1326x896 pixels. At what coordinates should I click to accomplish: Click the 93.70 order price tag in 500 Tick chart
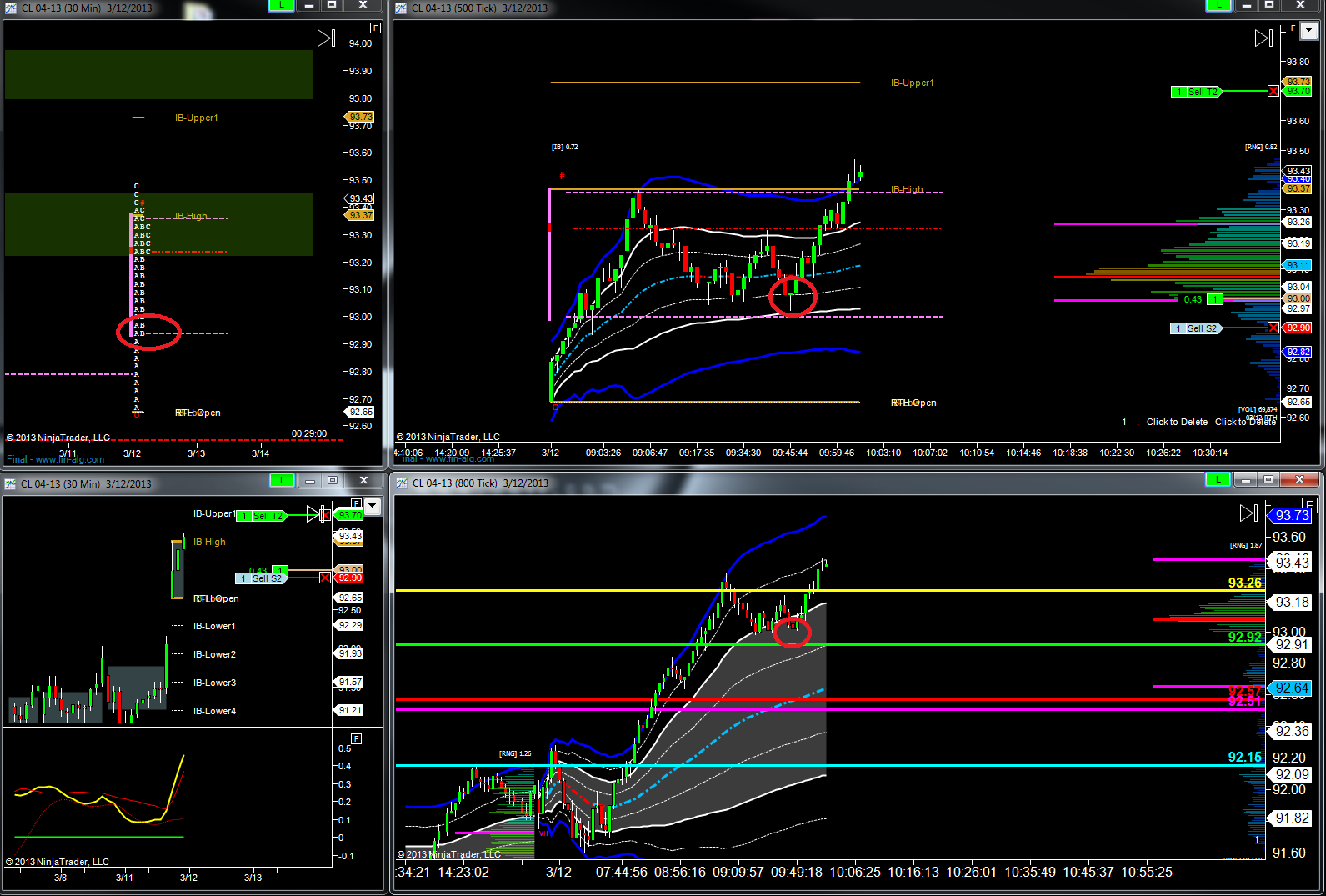point(1298,91)
